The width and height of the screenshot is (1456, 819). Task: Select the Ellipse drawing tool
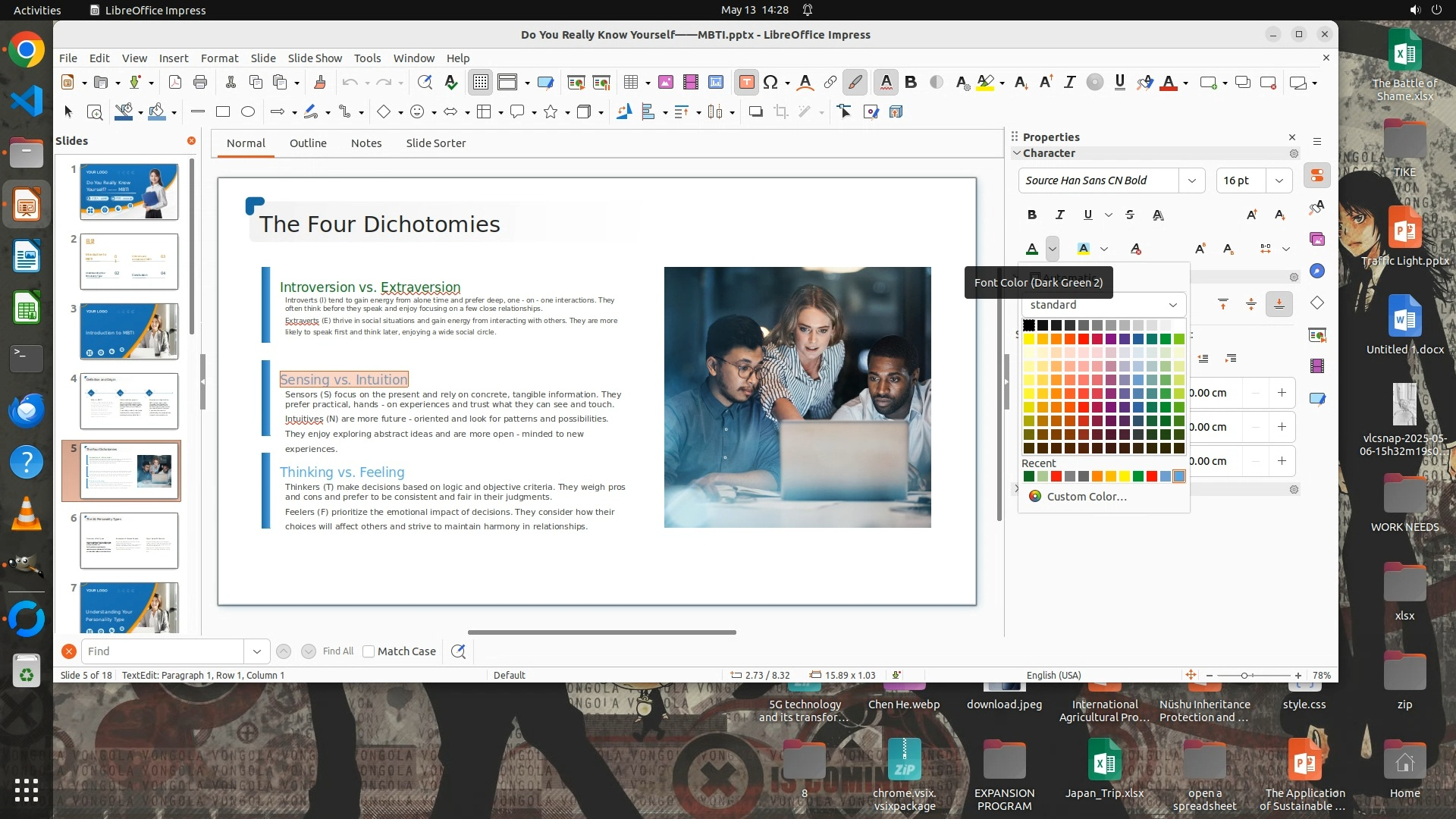pyautogui.click(x=248, y=112)
